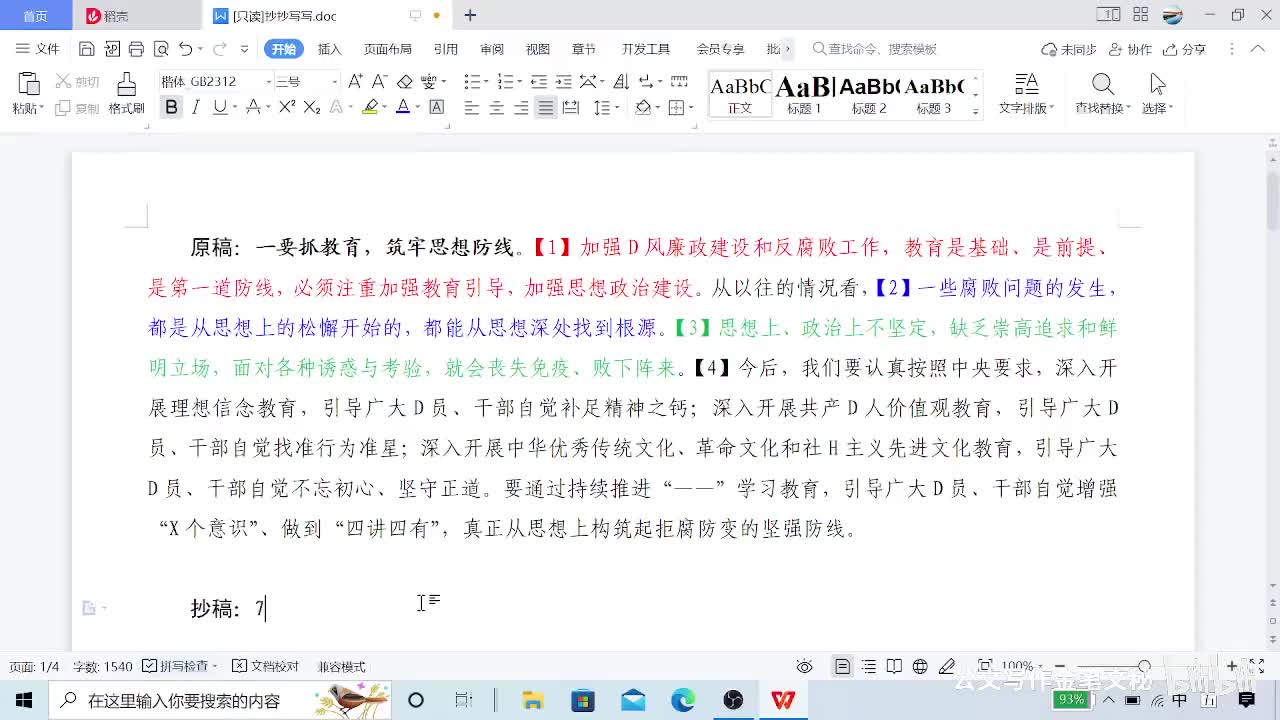Open the bullet list dropdown
Viewport: 1280px width, 720px height.
click(486, 82)
